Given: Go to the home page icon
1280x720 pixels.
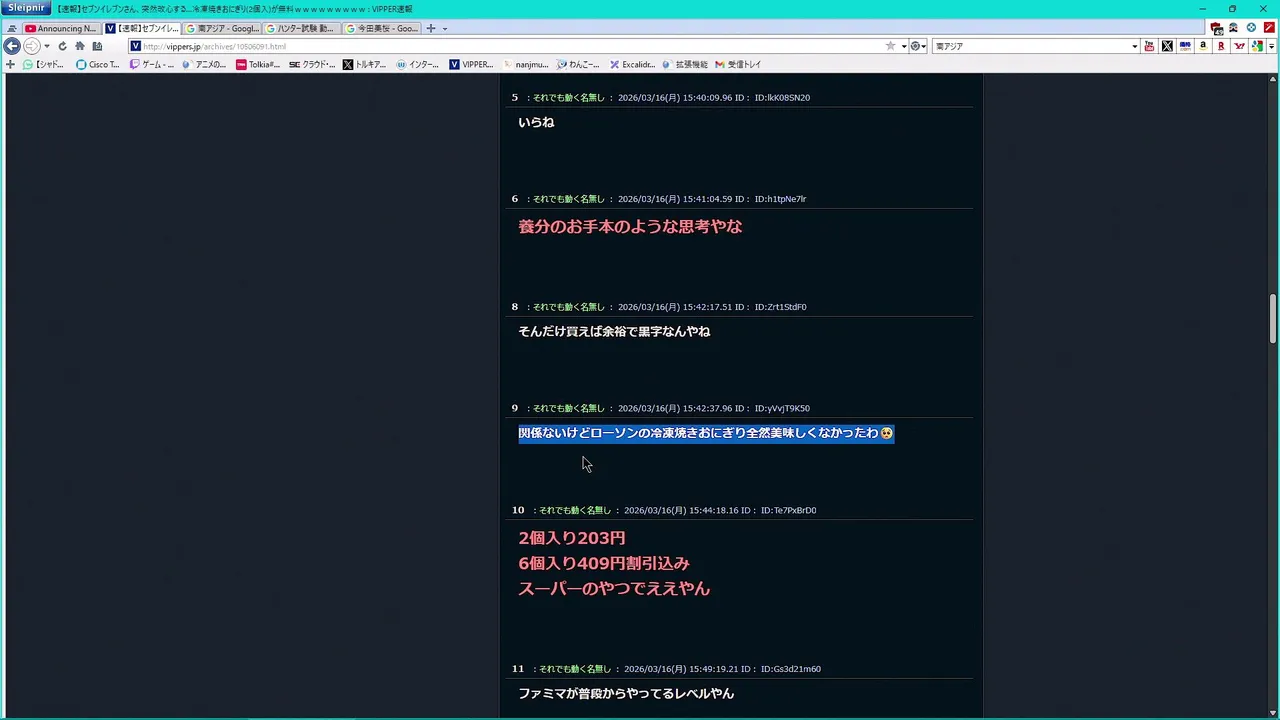Looking at the screenshot, I should point(80,46).
